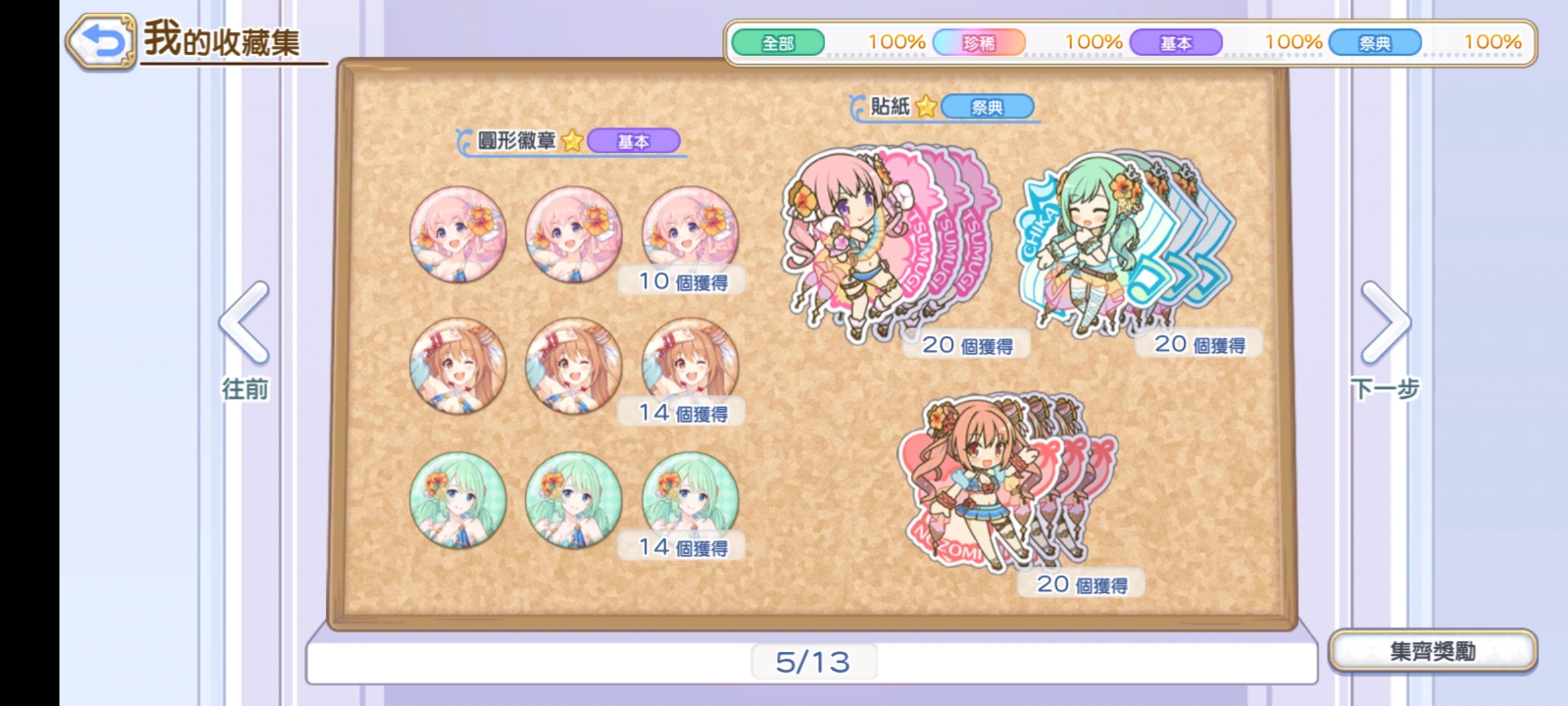
Task: Switch to the 基本 filter in top bar
Action: (1176, 43)
